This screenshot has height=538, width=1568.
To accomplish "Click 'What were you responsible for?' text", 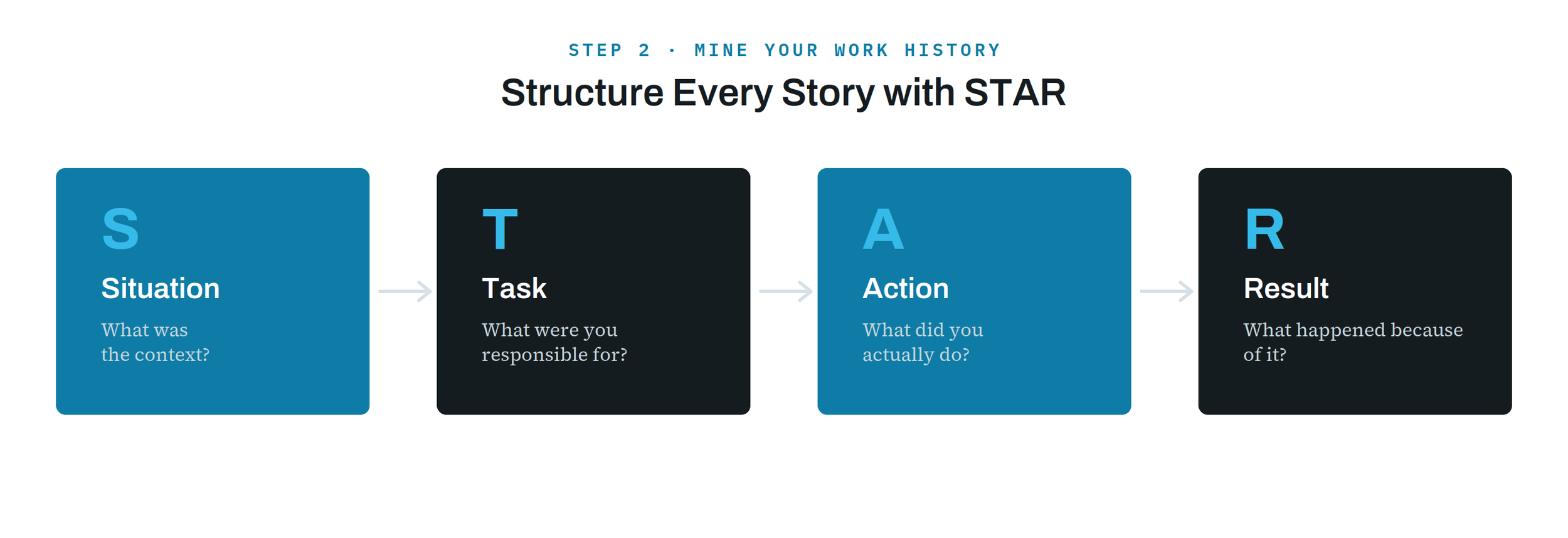I will point(554,342).
